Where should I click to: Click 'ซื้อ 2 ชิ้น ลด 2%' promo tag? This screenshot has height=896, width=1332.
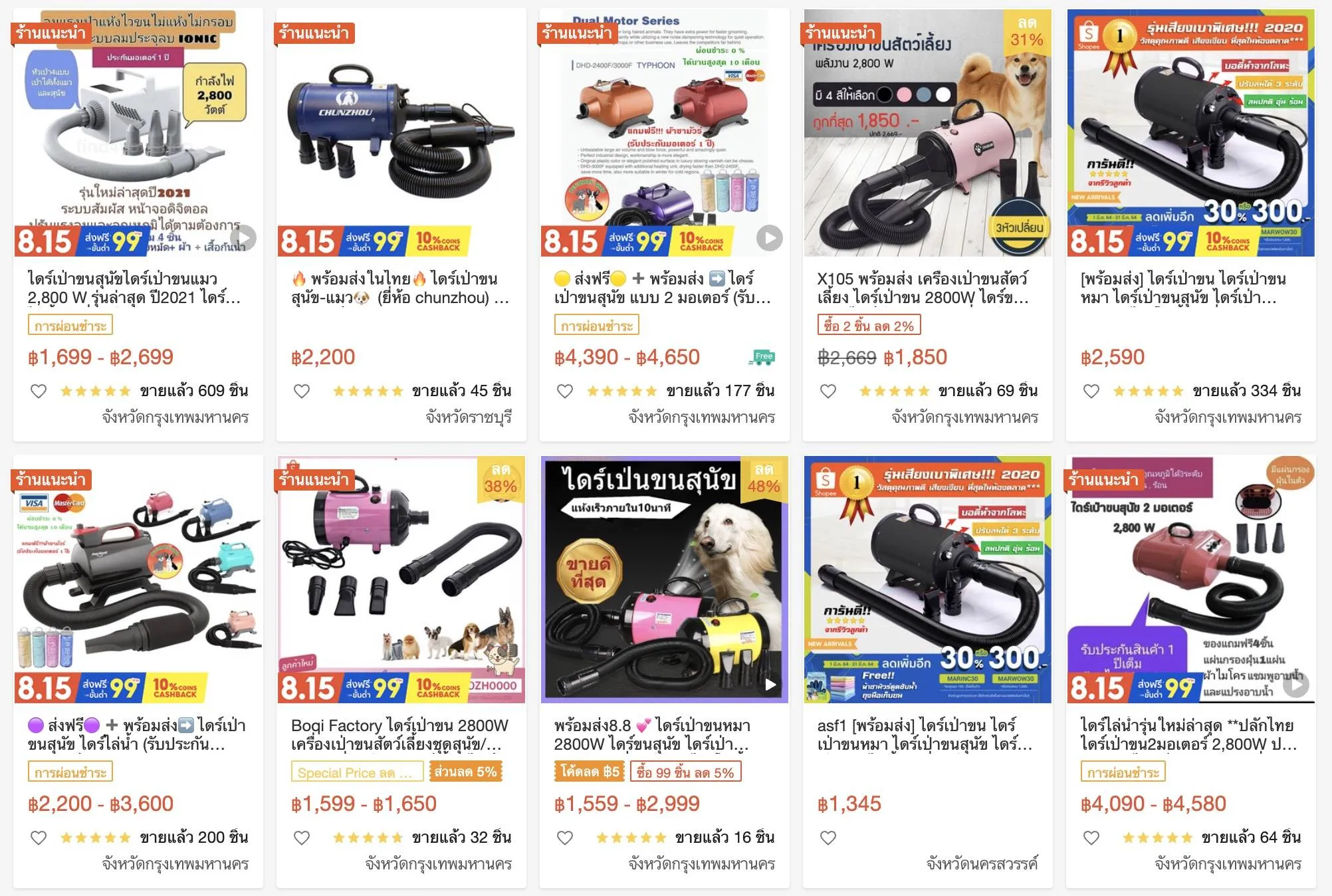click(869, 326)
